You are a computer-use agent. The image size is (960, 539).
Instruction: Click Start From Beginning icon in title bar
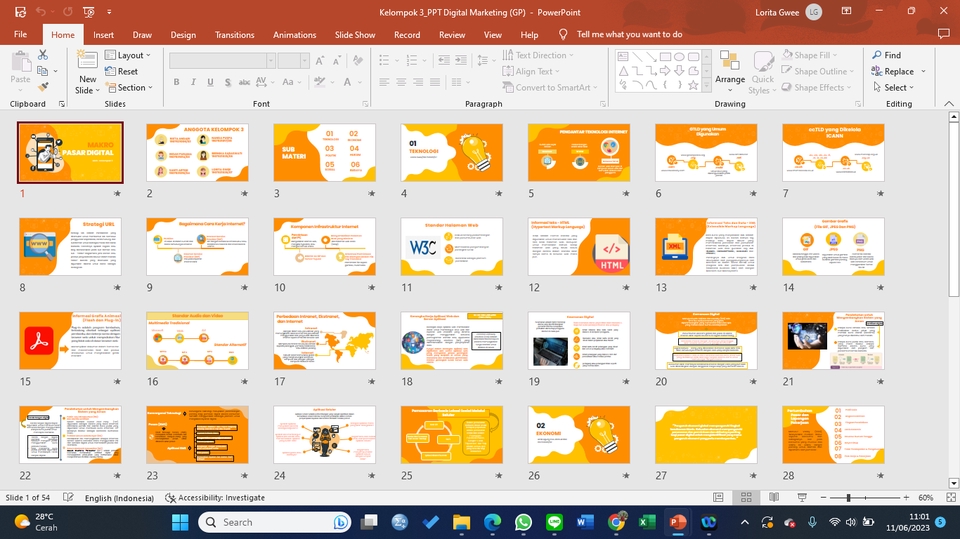(x=89, y=12)
